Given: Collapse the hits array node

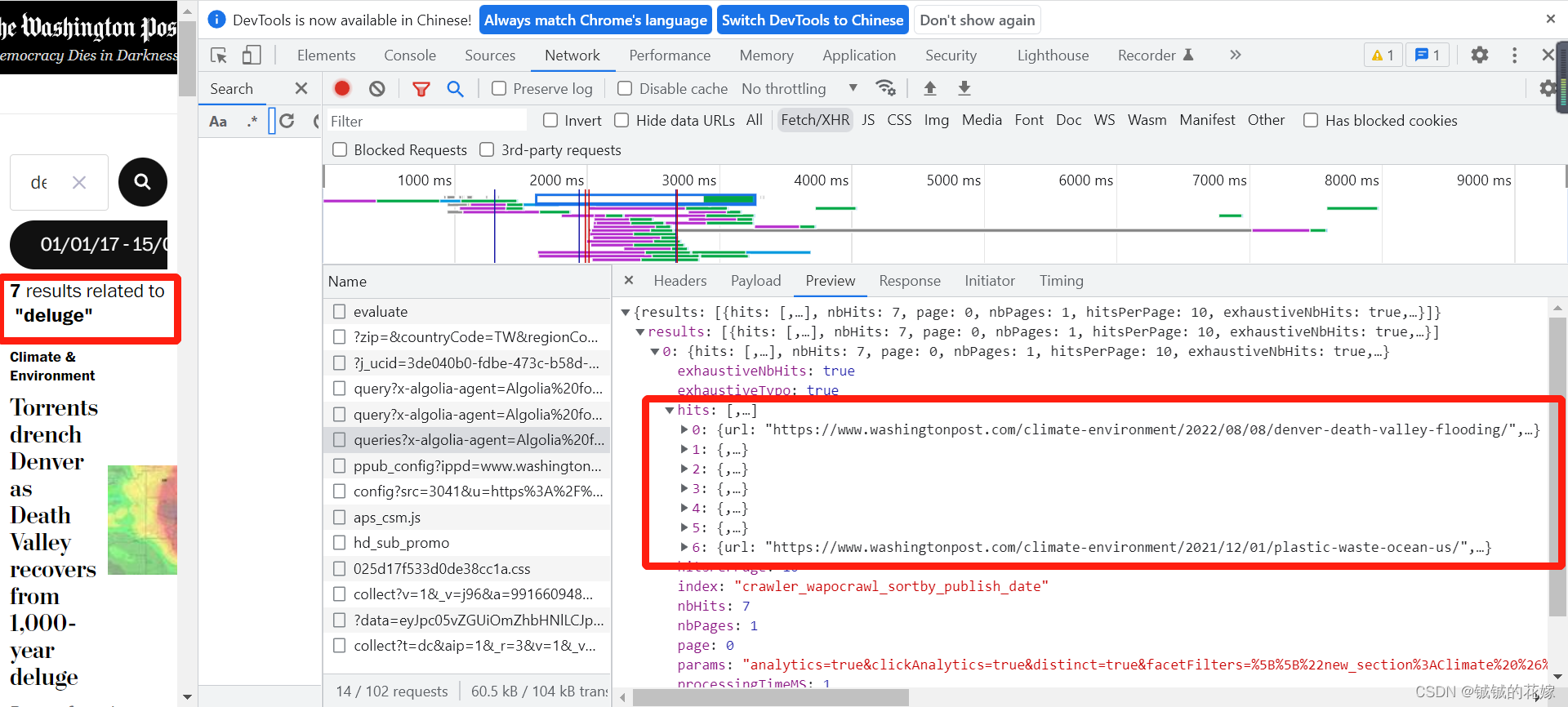Looking at the screenshot, I should [x=670, y=410].
